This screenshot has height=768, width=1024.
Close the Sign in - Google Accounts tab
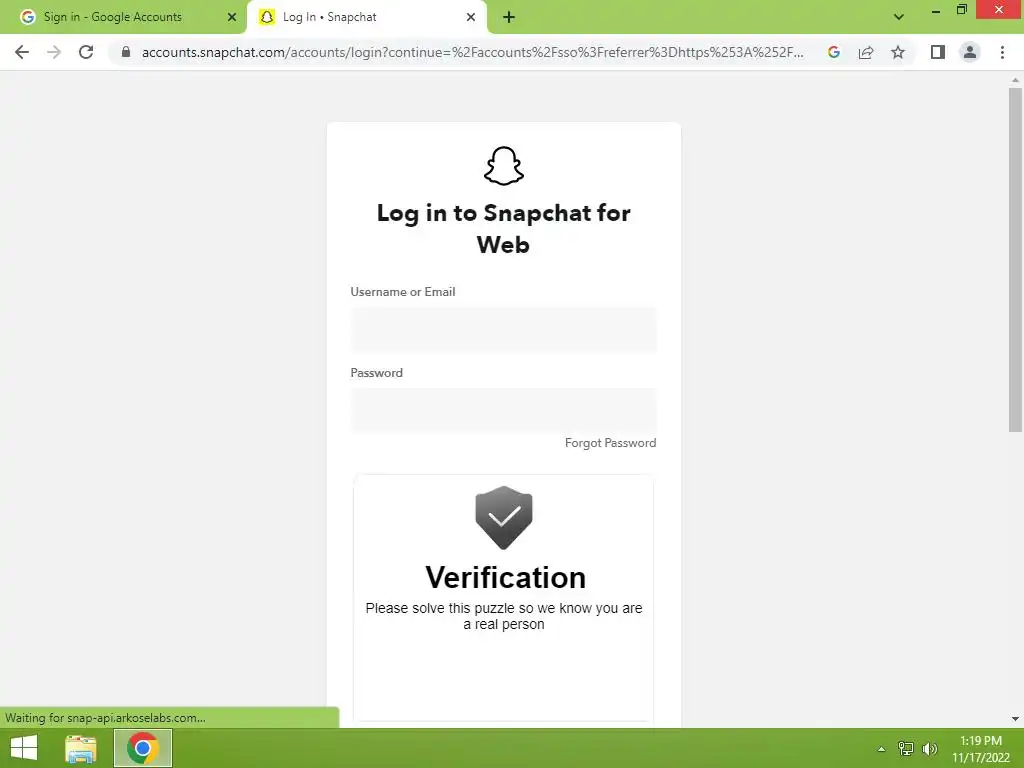click(232, 17)
